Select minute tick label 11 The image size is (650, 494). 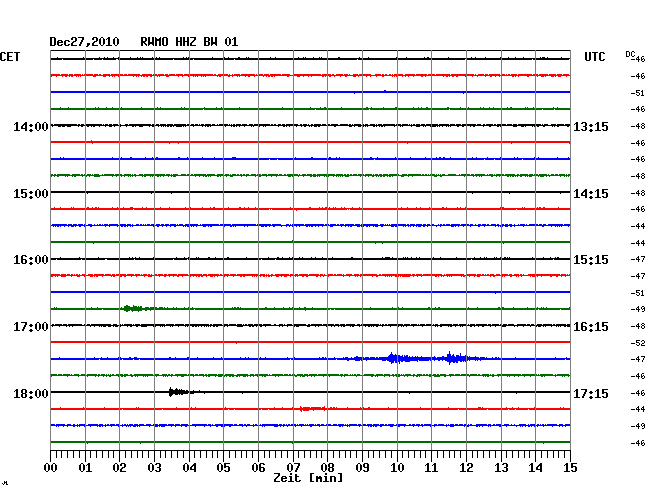click(x=431, y=468)
